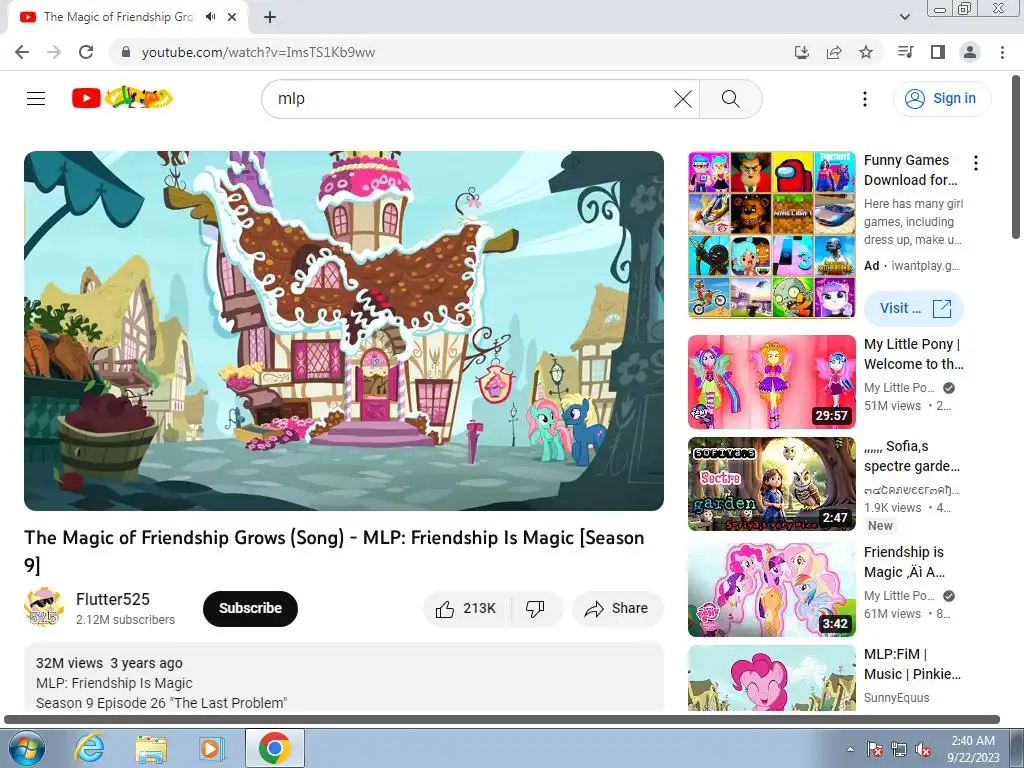Subscribe to Flutter525 channel
1024x768 pixels.
coord(250,609)
